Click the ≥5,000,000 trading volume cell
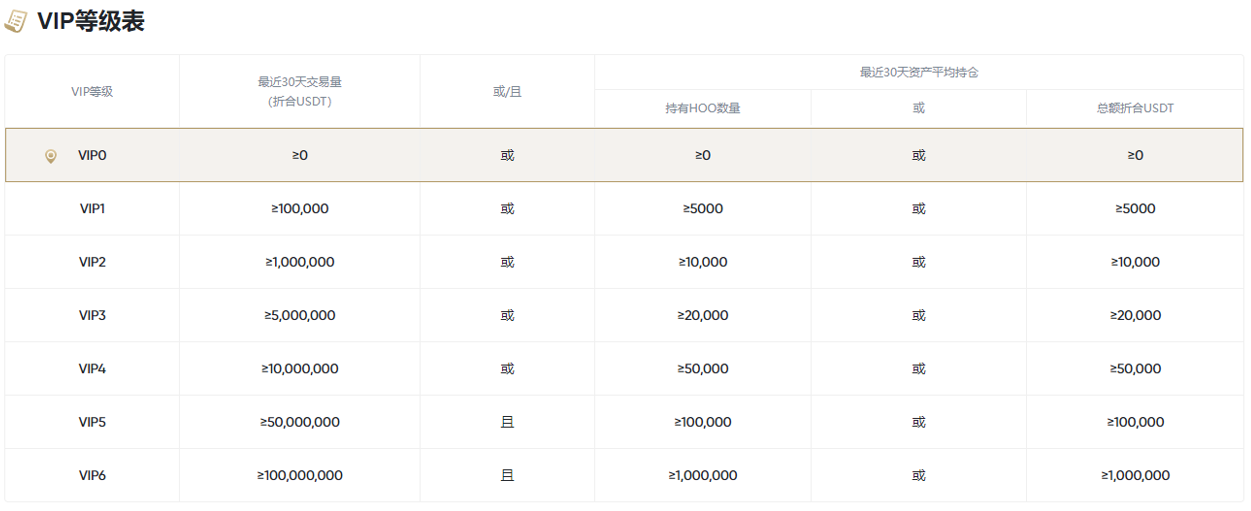The height and width of the screenshot is (511, 1251). pyautogui.click(x=299, y=315)
